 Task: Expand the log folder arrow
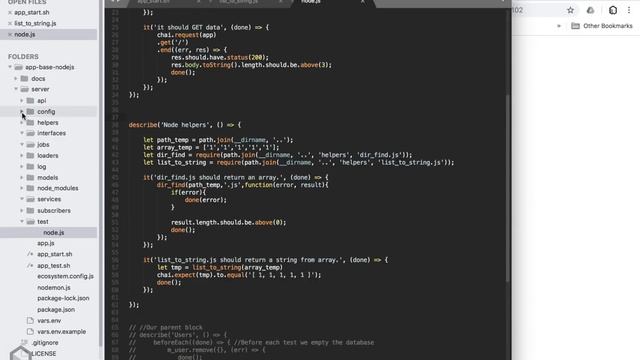(22, 167)
